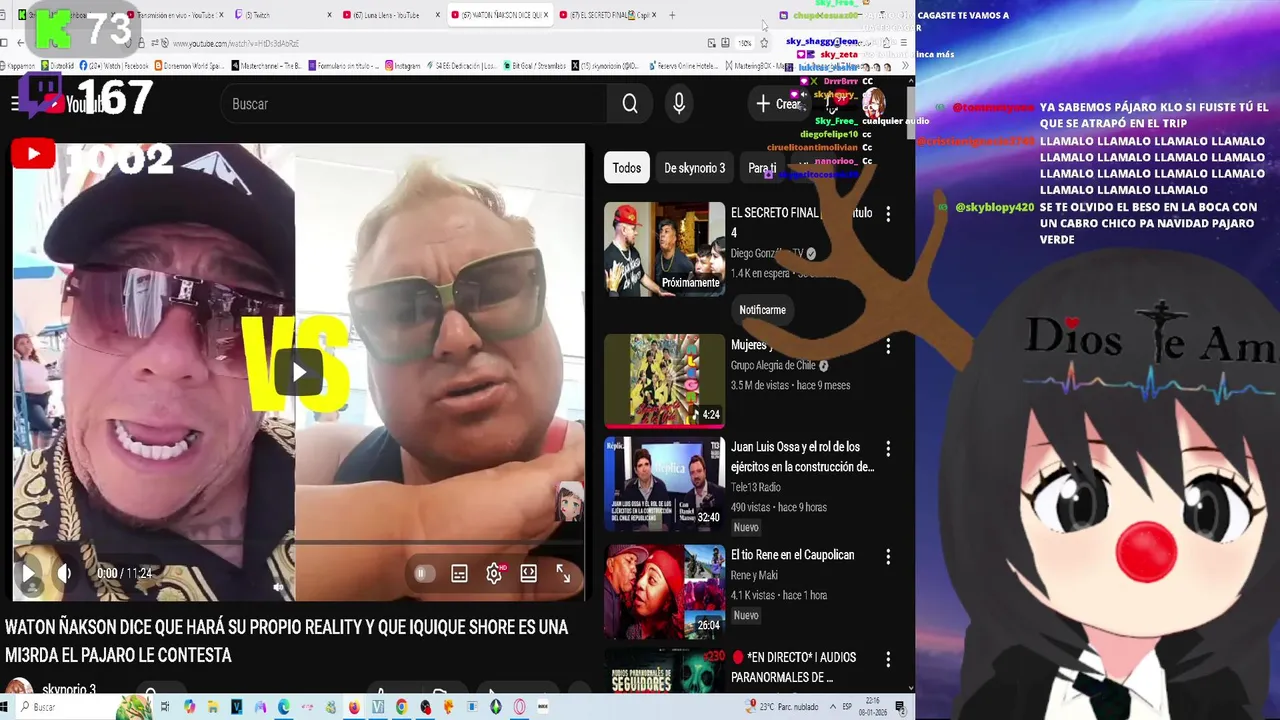Click the browser address bar URL
The image size is (1280, 720).
[x=236, y=43]
